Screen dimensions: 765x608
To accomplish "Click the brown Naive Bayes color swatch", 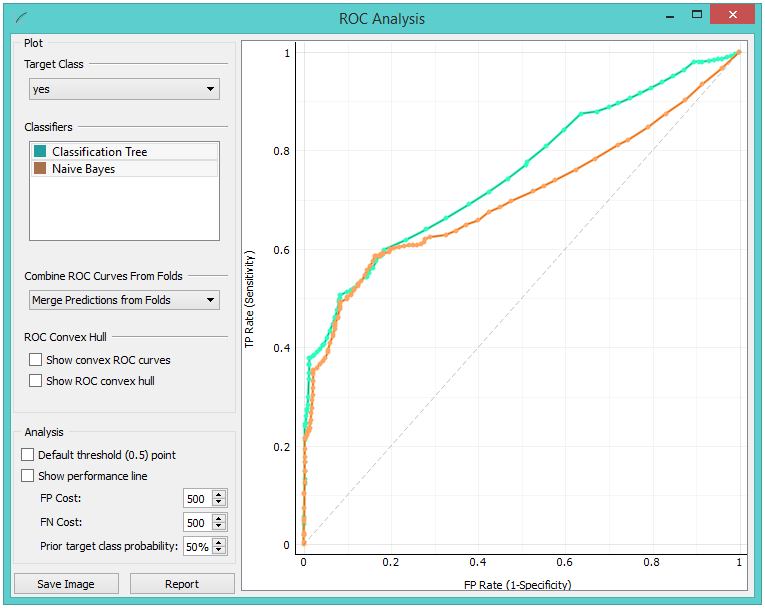I will [39, 169].
